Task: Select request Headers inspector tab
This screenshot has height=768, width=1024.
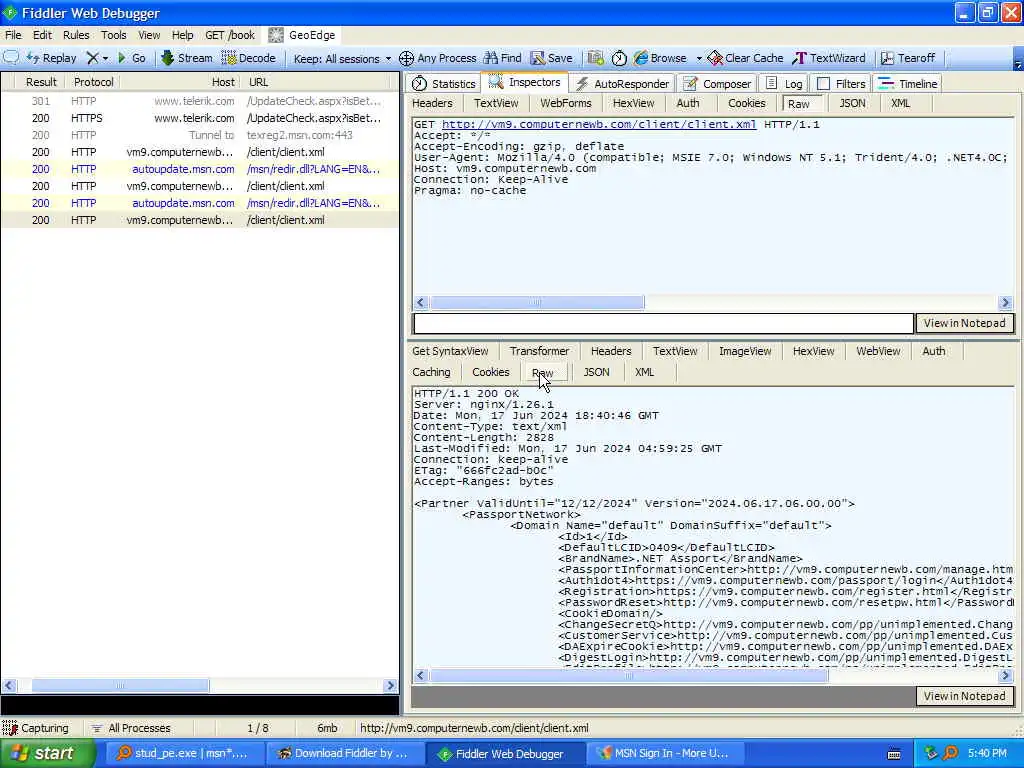Action: (432, 103)
